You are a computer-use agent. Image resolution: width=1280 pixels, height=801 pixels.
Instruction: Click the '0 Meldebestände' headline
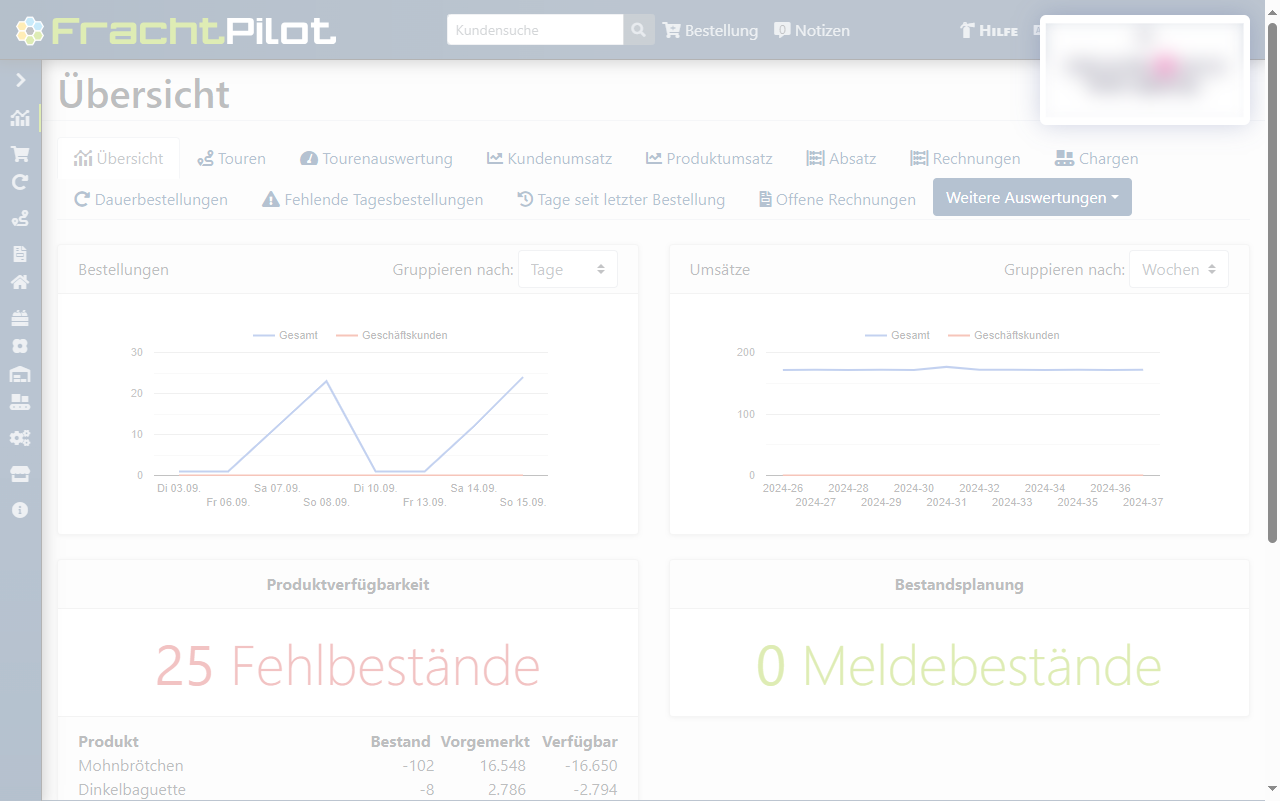pos(959,665)
